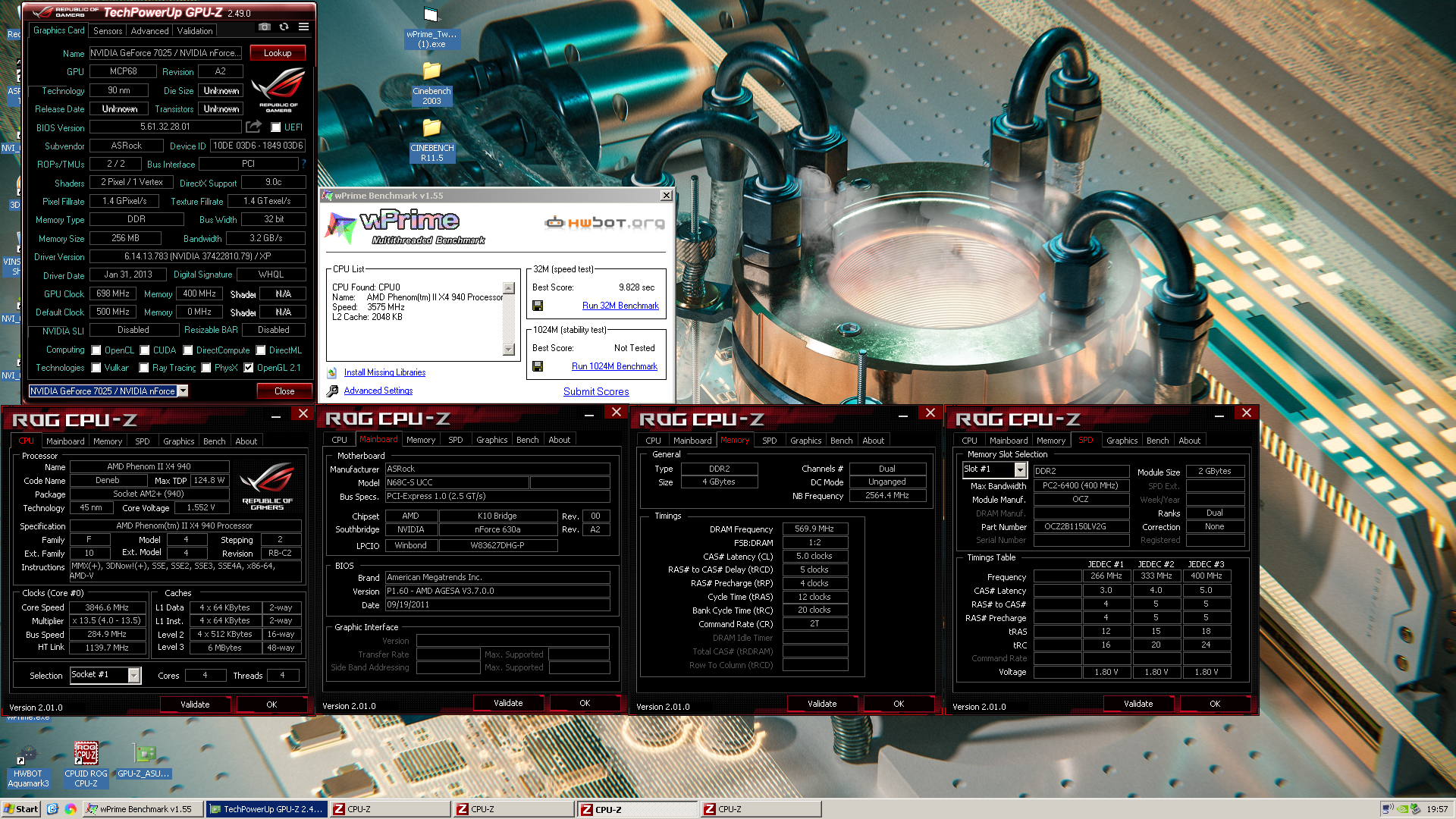Click ROG logo in GPU-Z window
Screen dimensions: 1456x819
click(x=278, y=90)
